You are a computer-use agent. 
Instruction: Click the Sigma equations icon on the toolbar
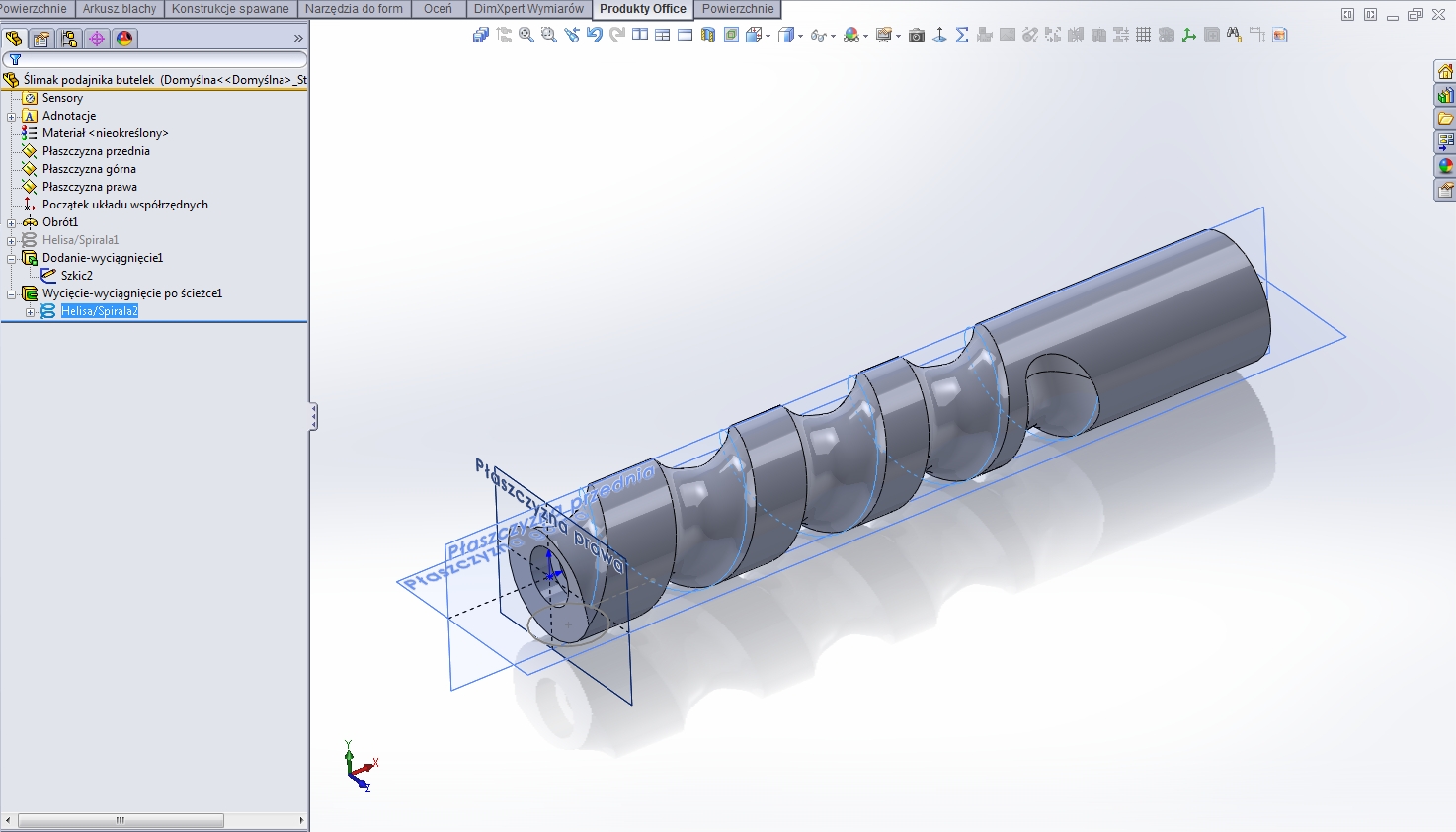point(963,35)
